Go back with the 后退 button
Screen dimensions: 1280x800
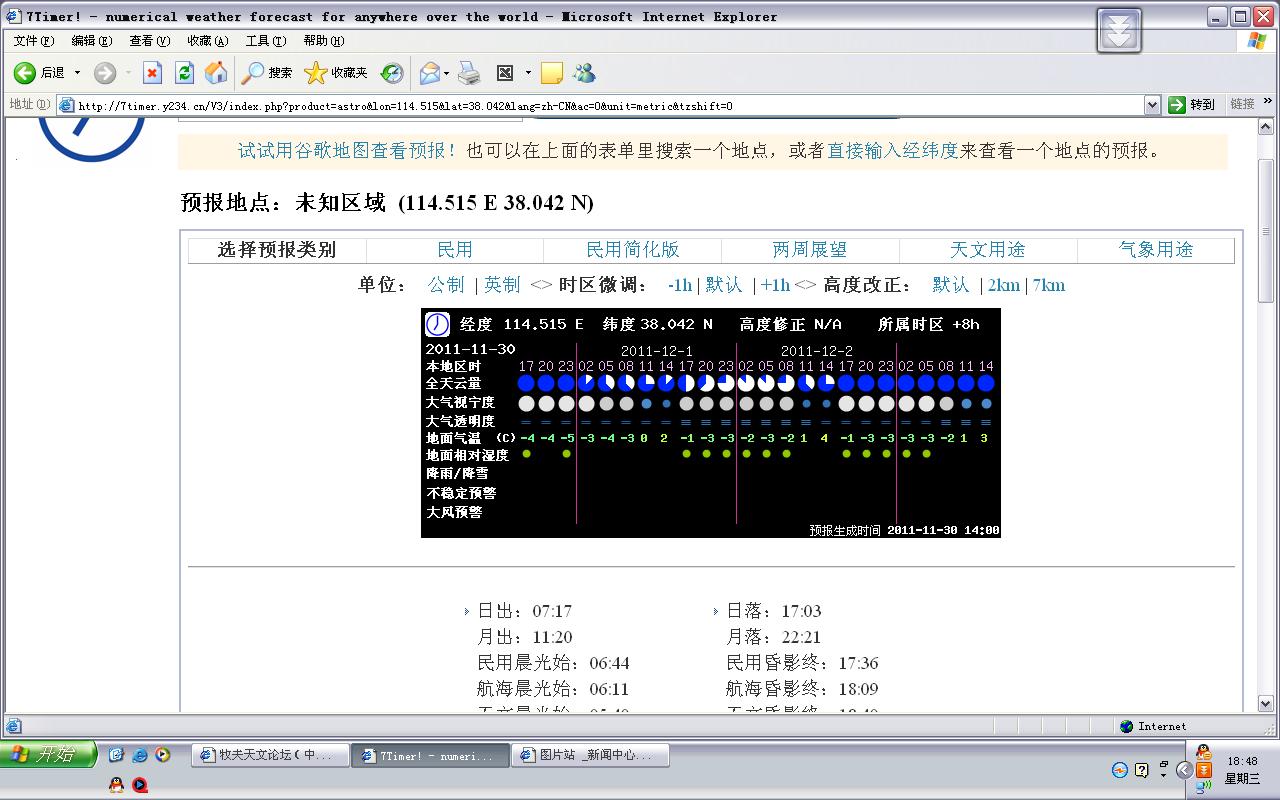pos(40,73)
